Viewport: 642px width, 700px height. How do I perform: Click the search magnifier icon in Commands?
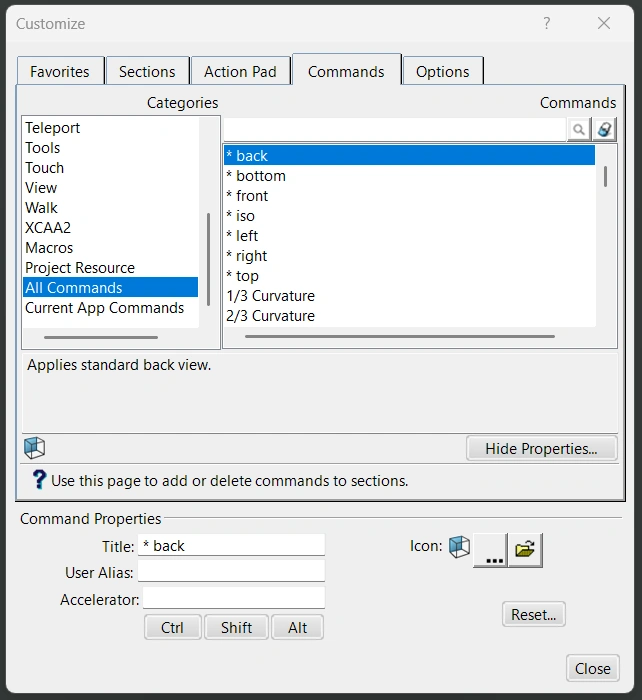[x=579, y=130]
